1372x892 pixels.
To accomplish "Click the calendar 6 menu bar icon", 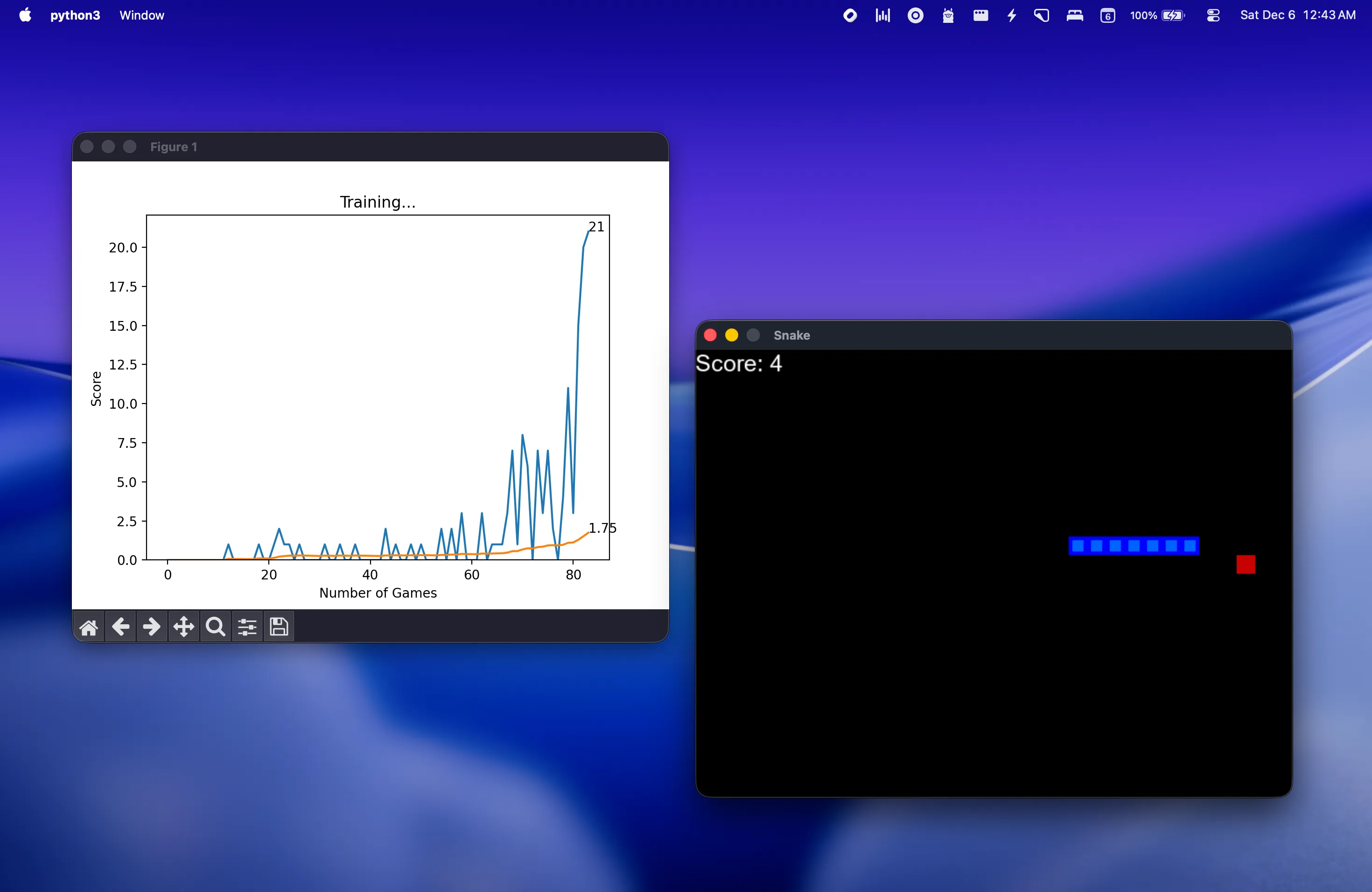I will coord(1107,15).
